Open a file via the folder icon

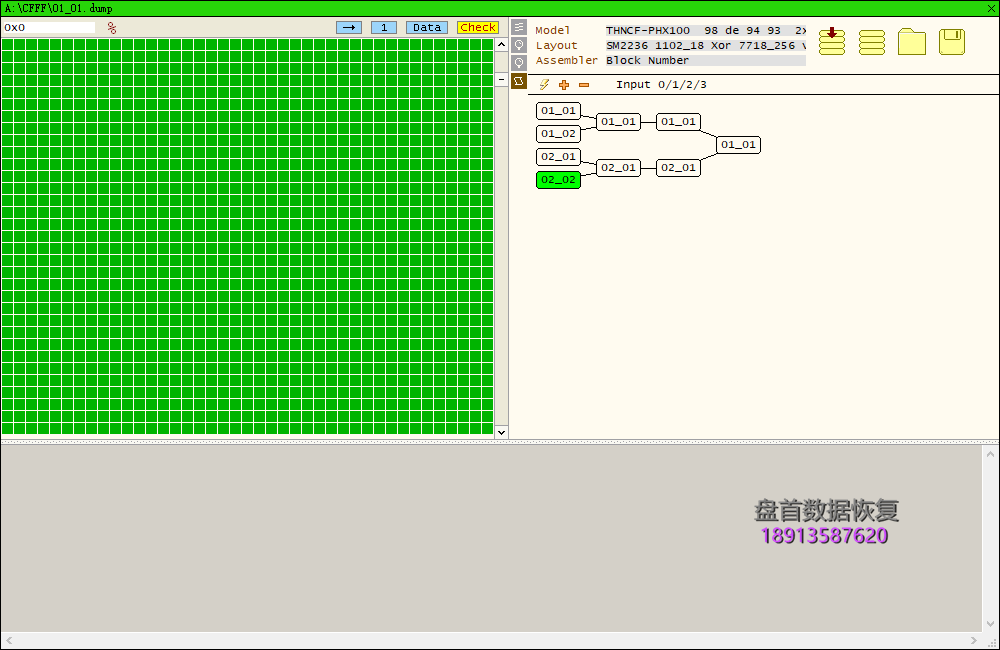[x=911, y=42]
